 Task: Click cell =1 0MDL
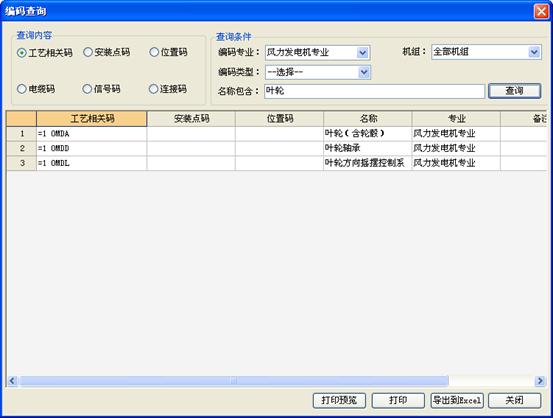coord(92,163)
